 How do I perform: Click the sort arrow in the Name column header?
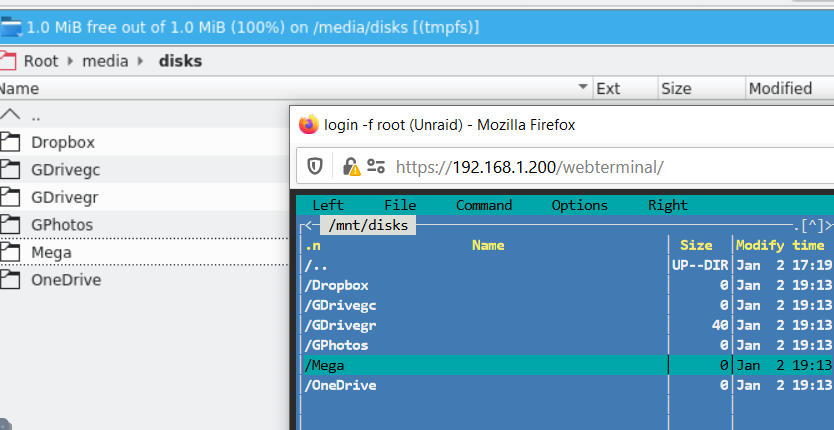pyautogui.click(x=583, y=87)
